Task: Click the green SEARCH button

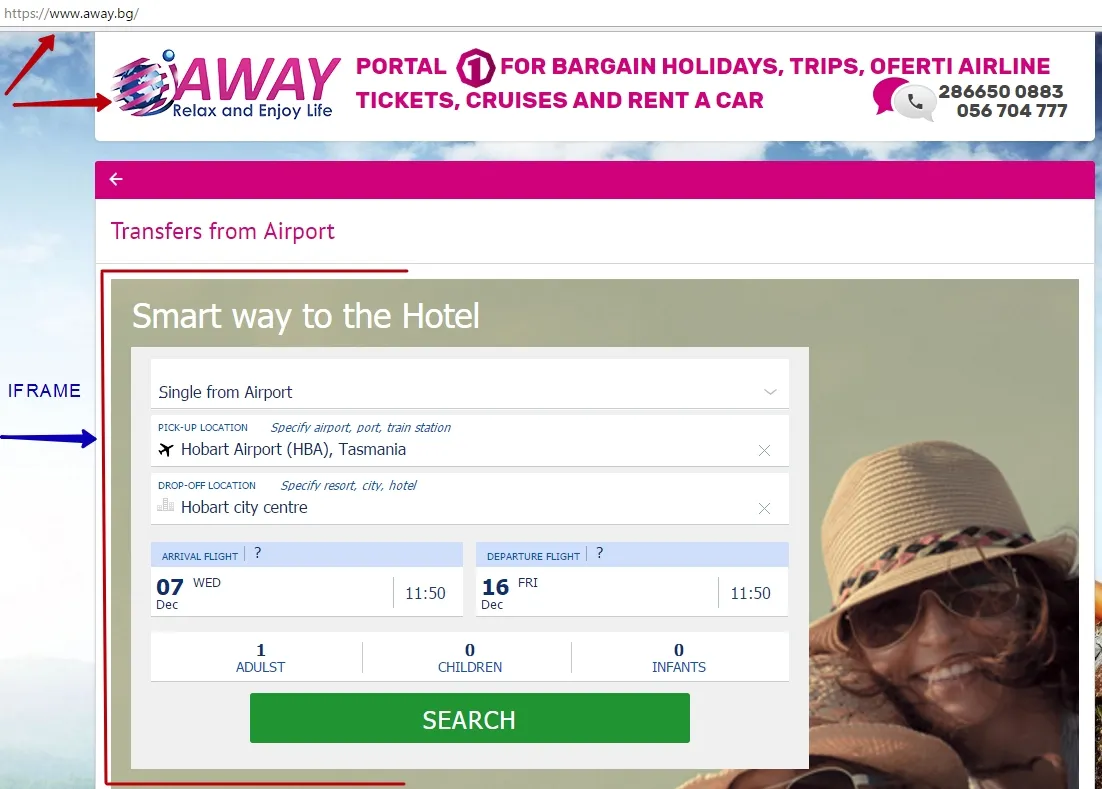Action: (x=469, y=718)
